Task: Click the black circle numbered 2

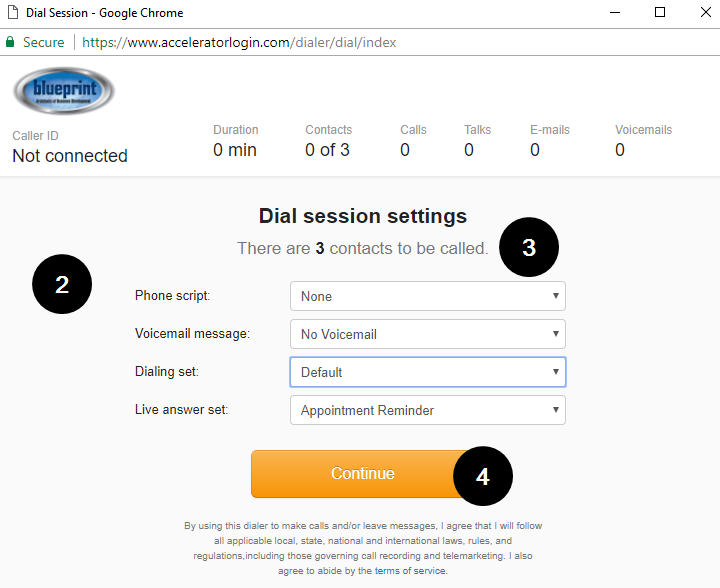Action: tap(62, 284)
